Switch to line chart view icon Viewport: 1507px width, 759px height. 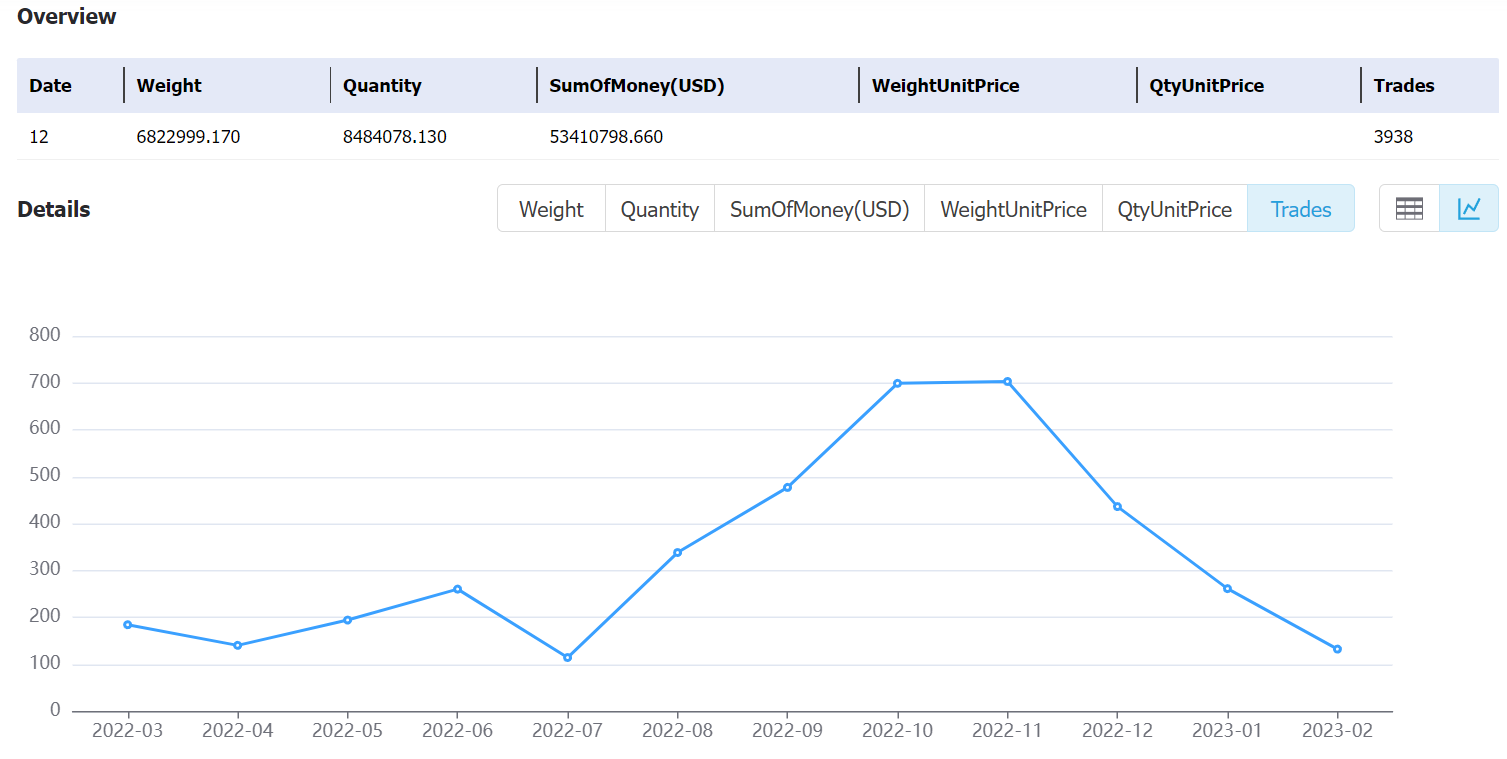click(x=1469, y=208)
